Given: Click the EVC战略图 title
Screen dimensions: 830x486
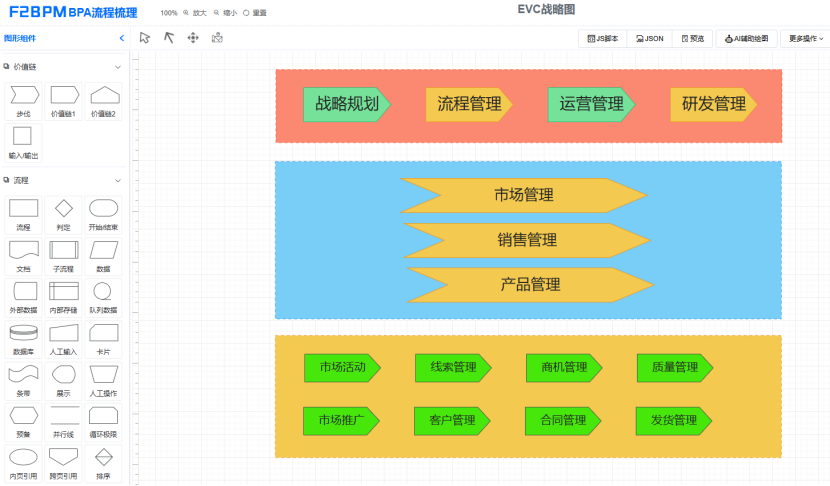Looking at the screenshot, I should 546,10.
